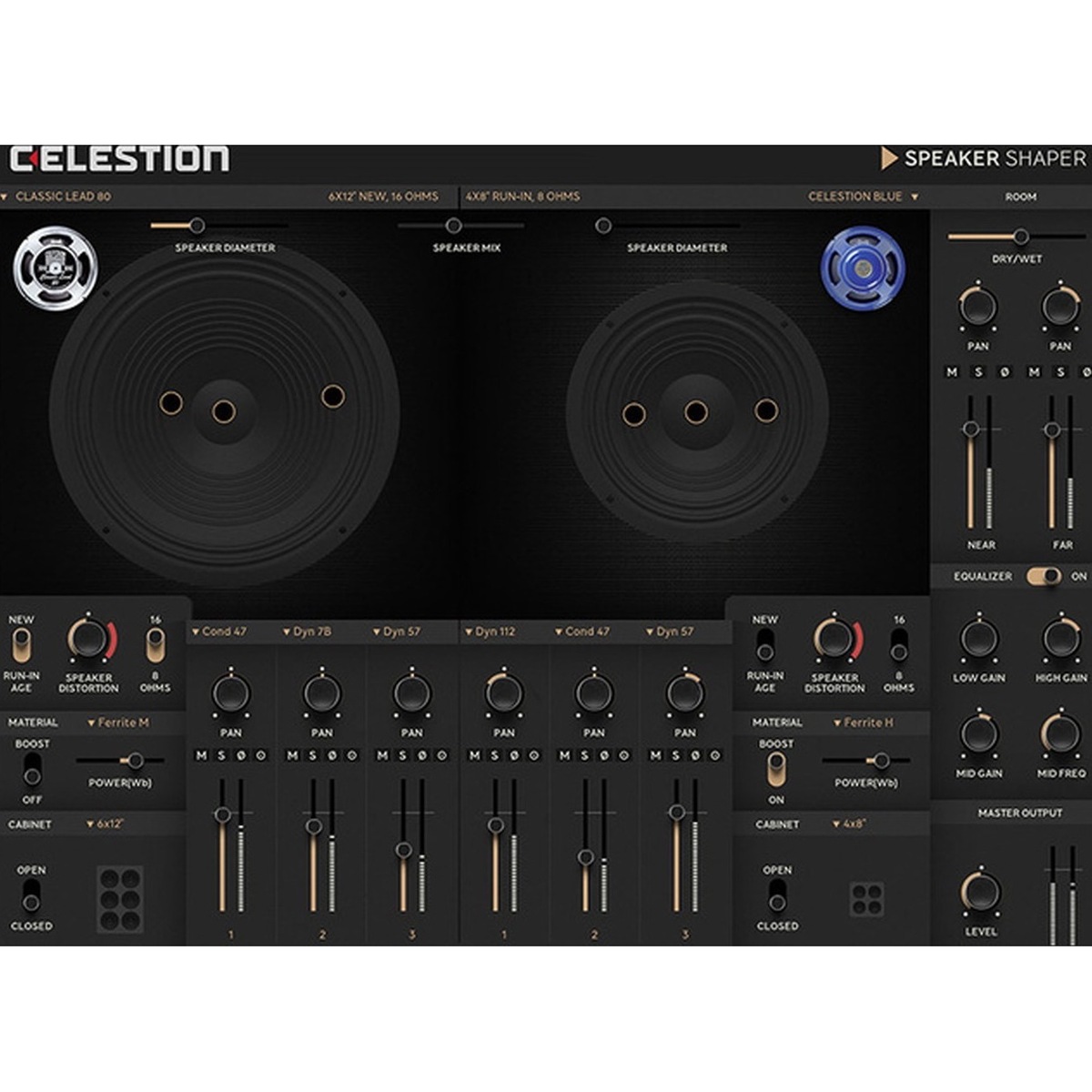Solo the Dyn 7B microphone channel
Viewport: 1092px width, 1092px height.
pyautogui.click(x=312, y=755)
